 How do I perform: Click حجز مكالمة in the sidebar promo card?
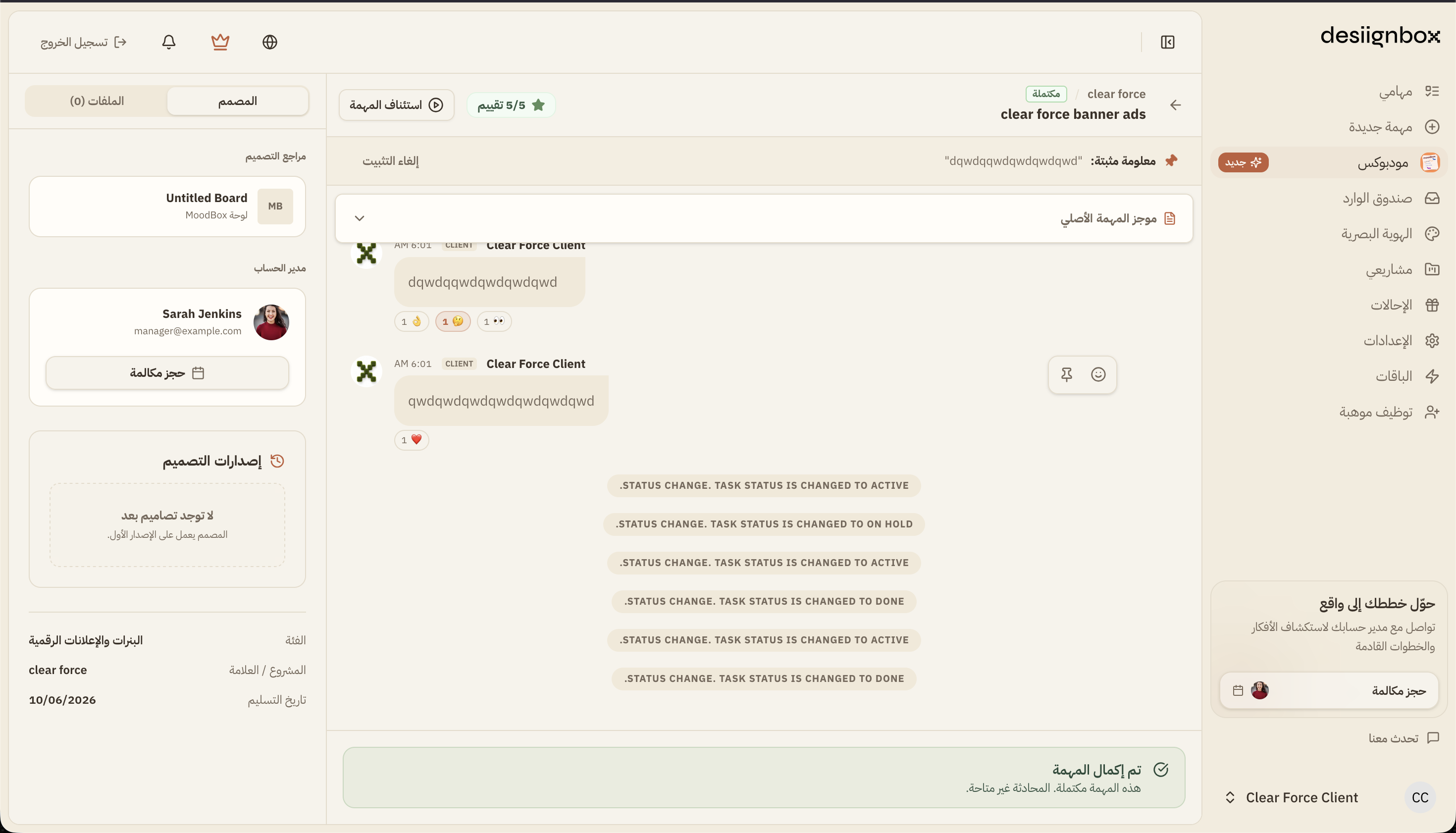[1329, 690]
